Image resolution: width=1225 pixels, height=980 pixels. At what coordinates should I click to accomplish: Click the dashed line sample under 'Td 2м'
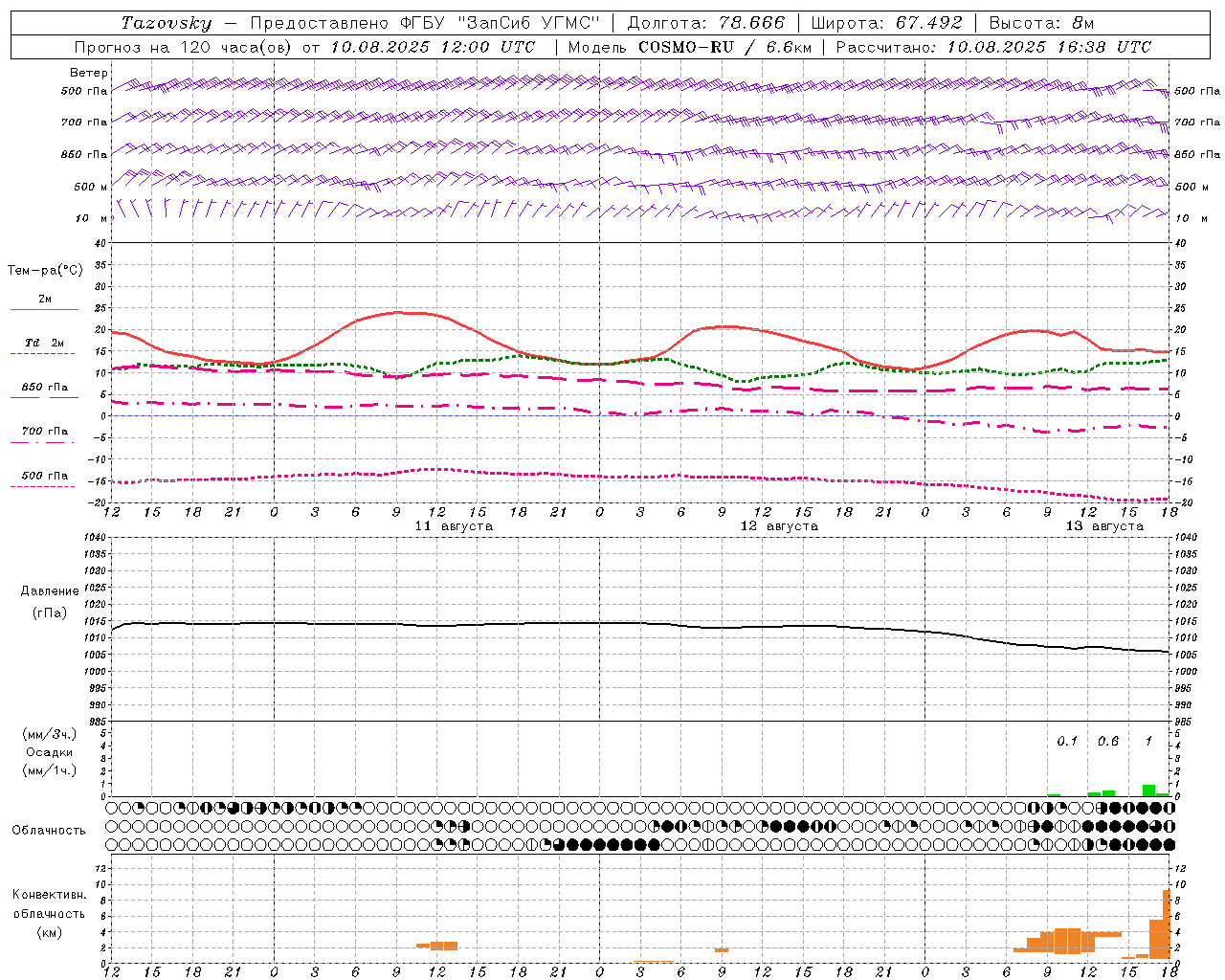click(x=43, y=354)
